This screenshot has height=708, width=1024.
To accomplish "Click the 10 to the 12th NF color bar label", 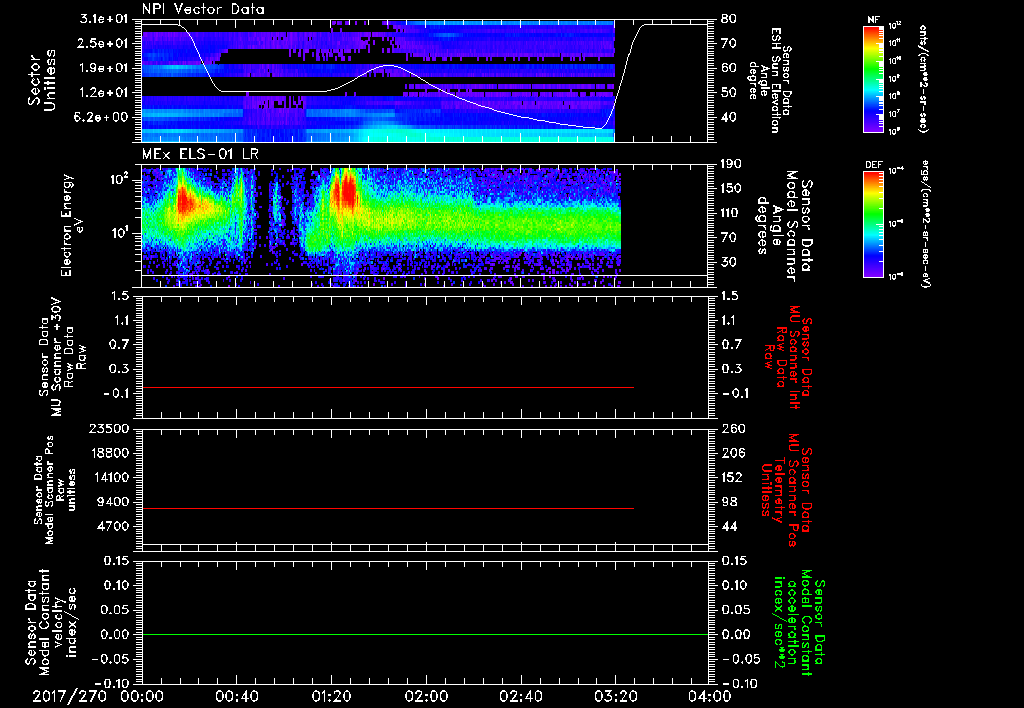I will point(895,25).
